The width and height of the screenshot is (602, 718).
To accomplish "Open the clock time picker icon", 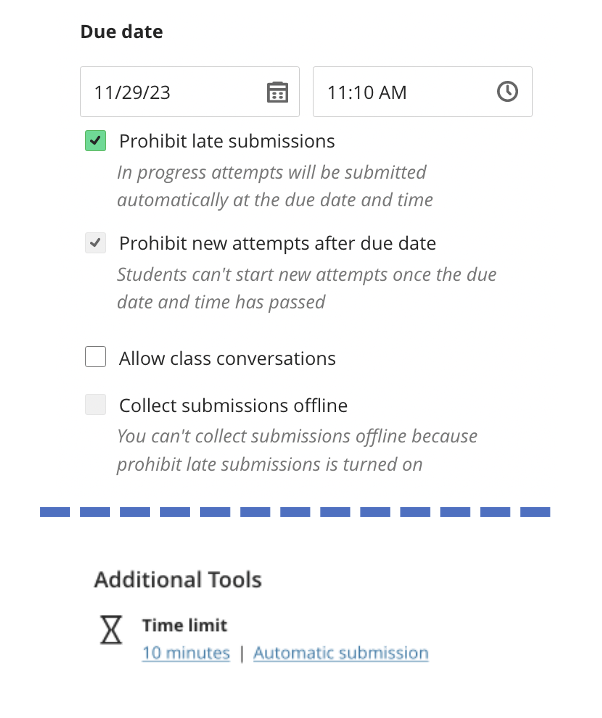I will pos(508,92).
